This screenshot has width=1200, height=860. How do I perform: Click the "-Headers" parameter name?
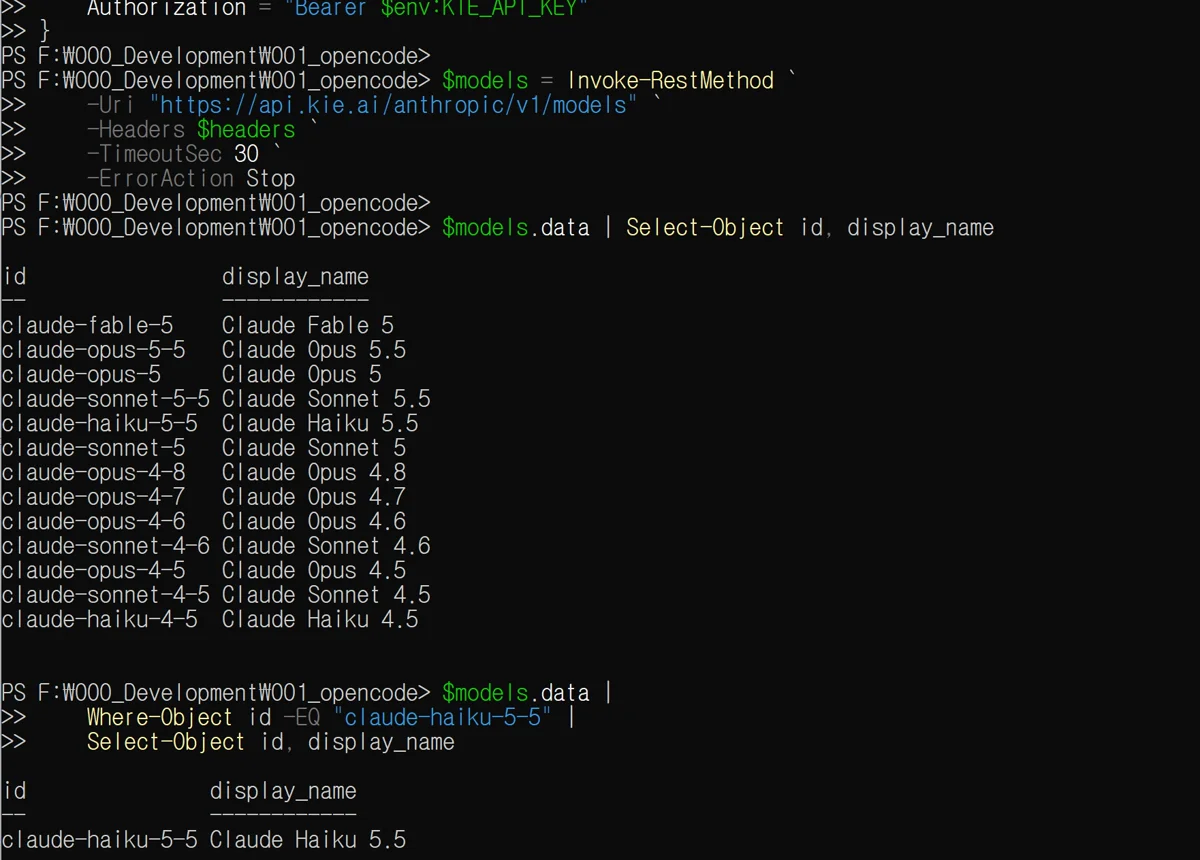136,130
